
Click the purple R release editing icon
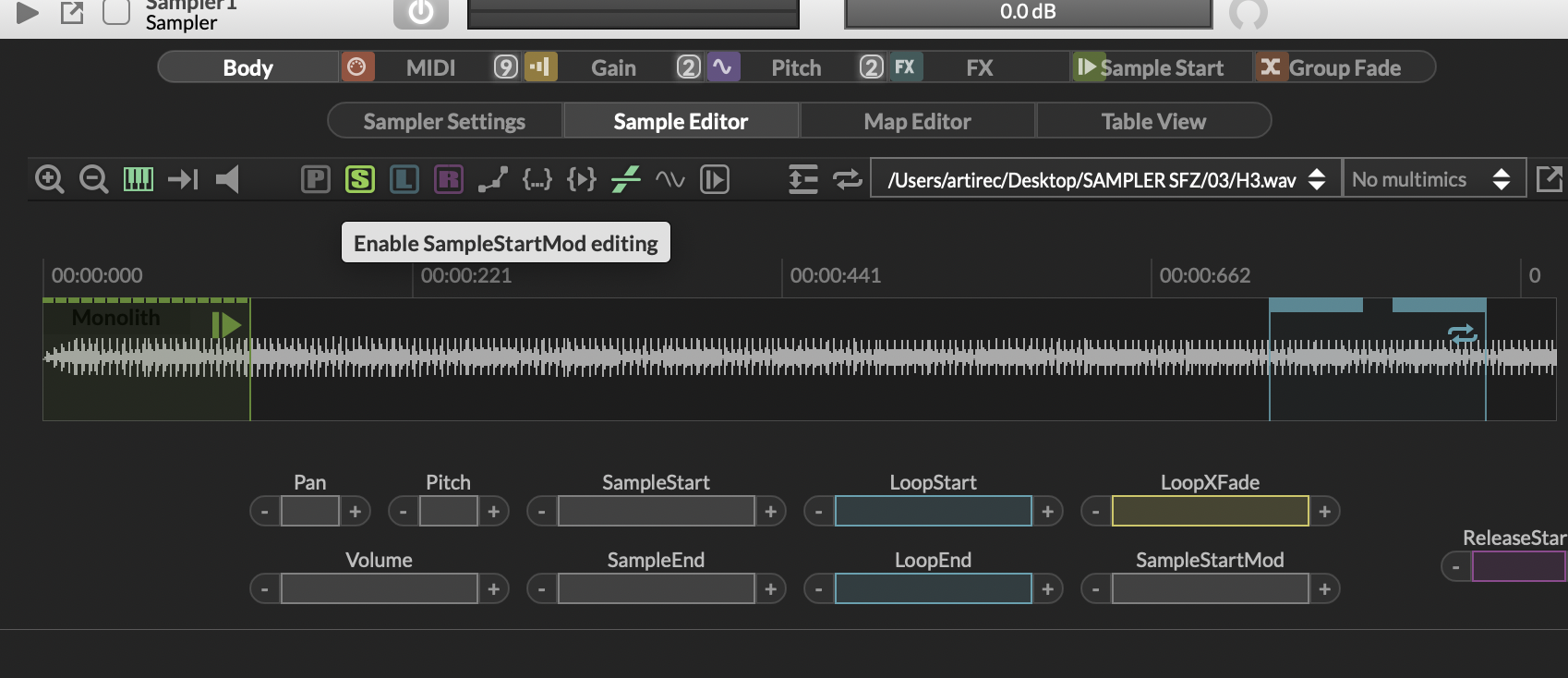(449, 179)
